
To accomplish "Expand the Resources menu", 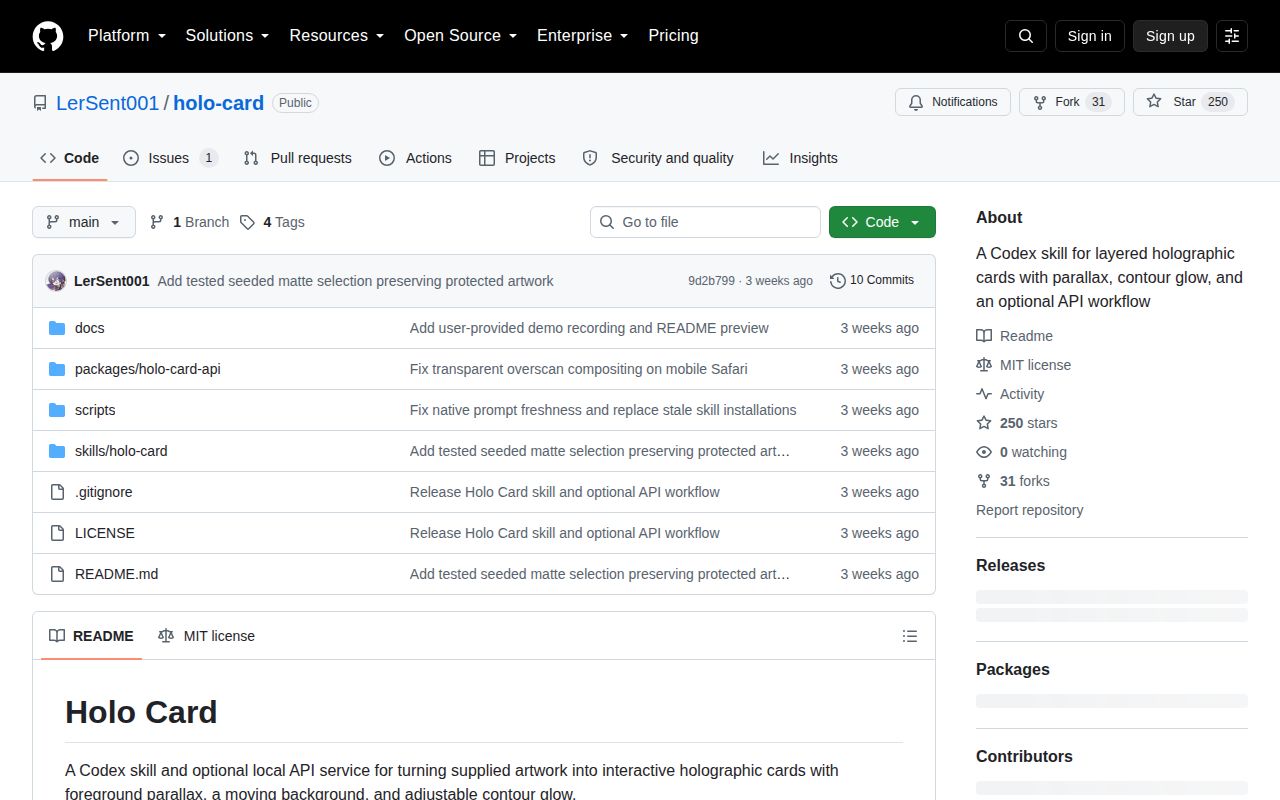I will pyautogui.click(x=337, y=35).
